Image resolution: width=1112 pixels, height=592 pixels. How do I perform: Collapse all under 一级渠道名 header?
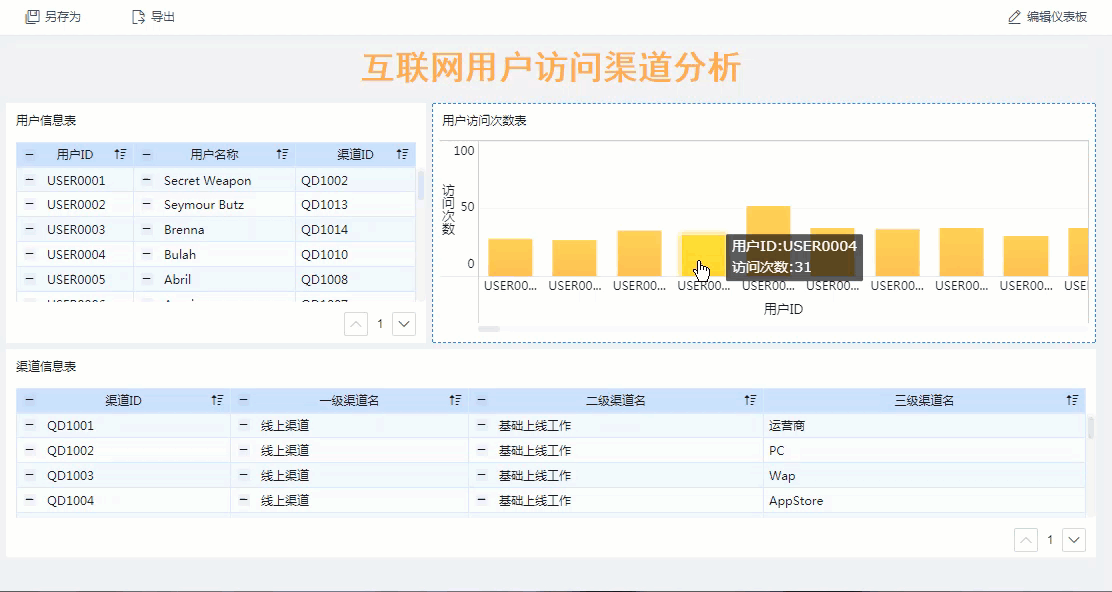pos(243,401)
